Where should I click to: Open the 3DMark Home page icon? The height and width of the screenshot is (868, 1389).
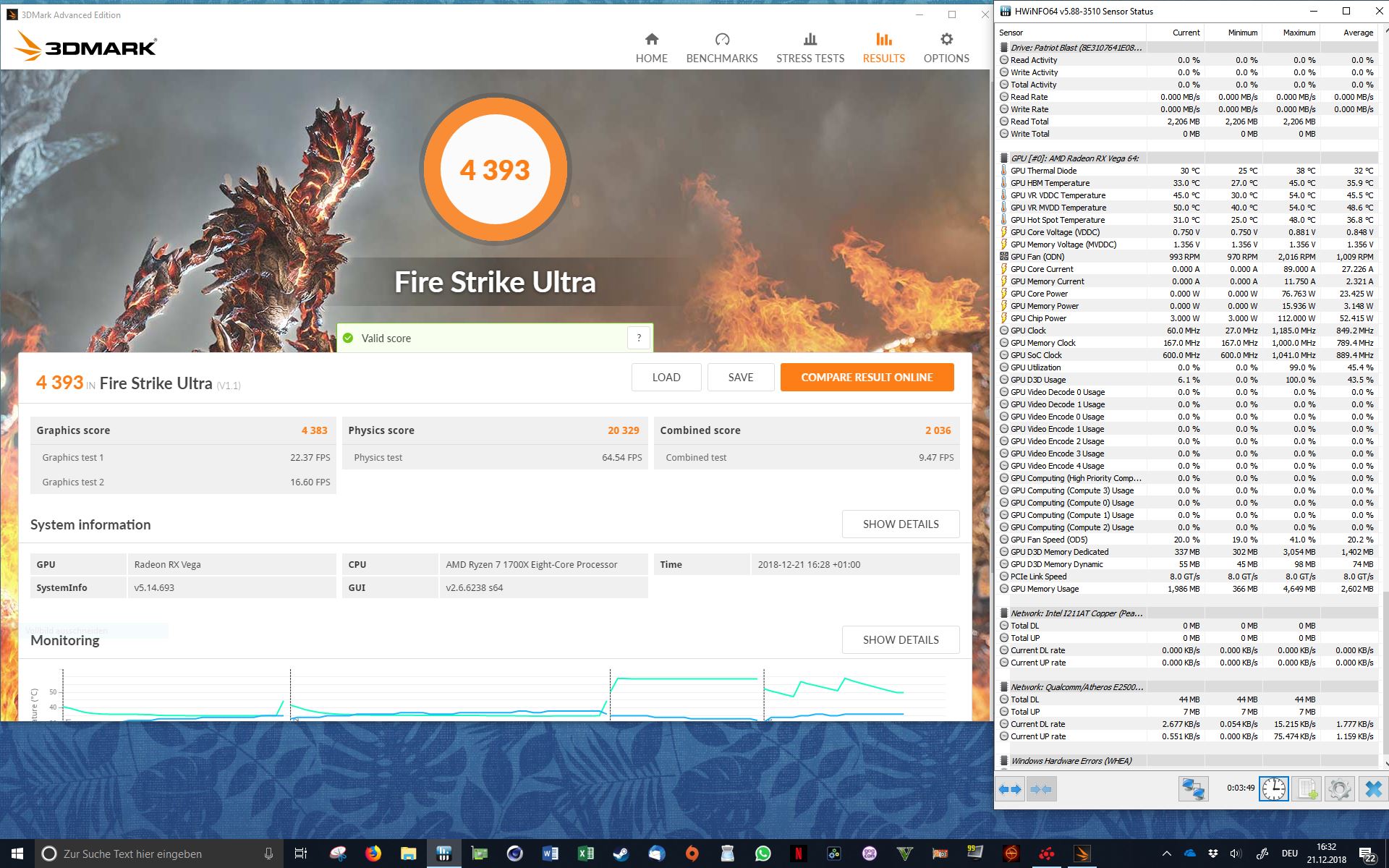pos(651,40)
